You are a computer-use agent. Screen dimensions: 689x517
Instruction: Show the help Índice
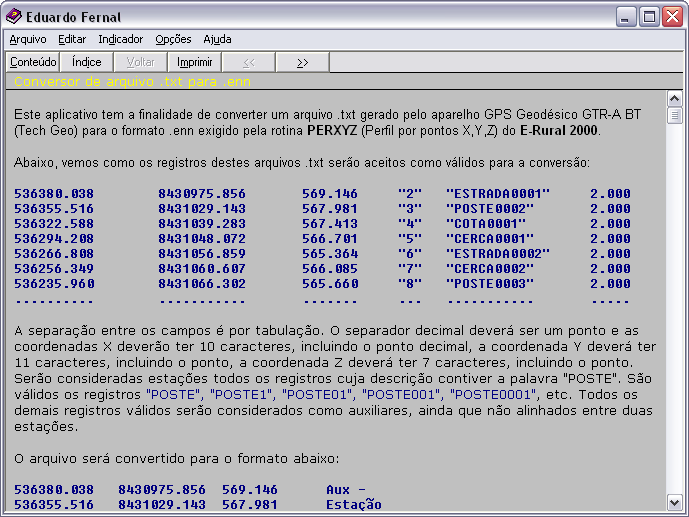(x=87, y=62)
